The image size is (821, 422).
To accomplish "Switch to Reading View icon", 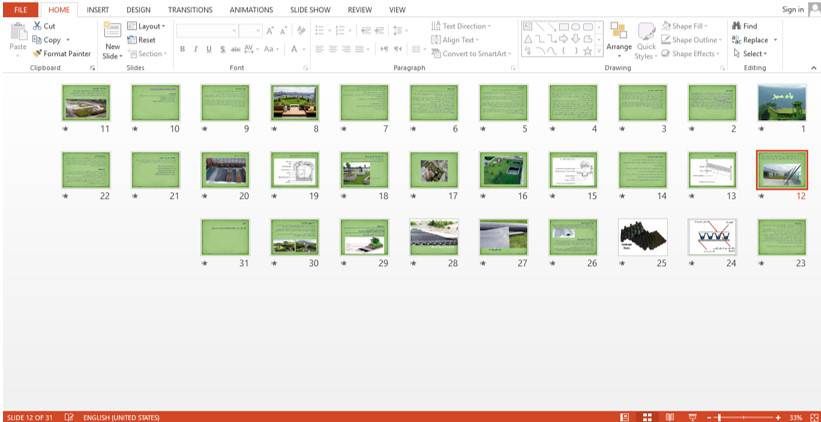I will click(x=670, y=417).
